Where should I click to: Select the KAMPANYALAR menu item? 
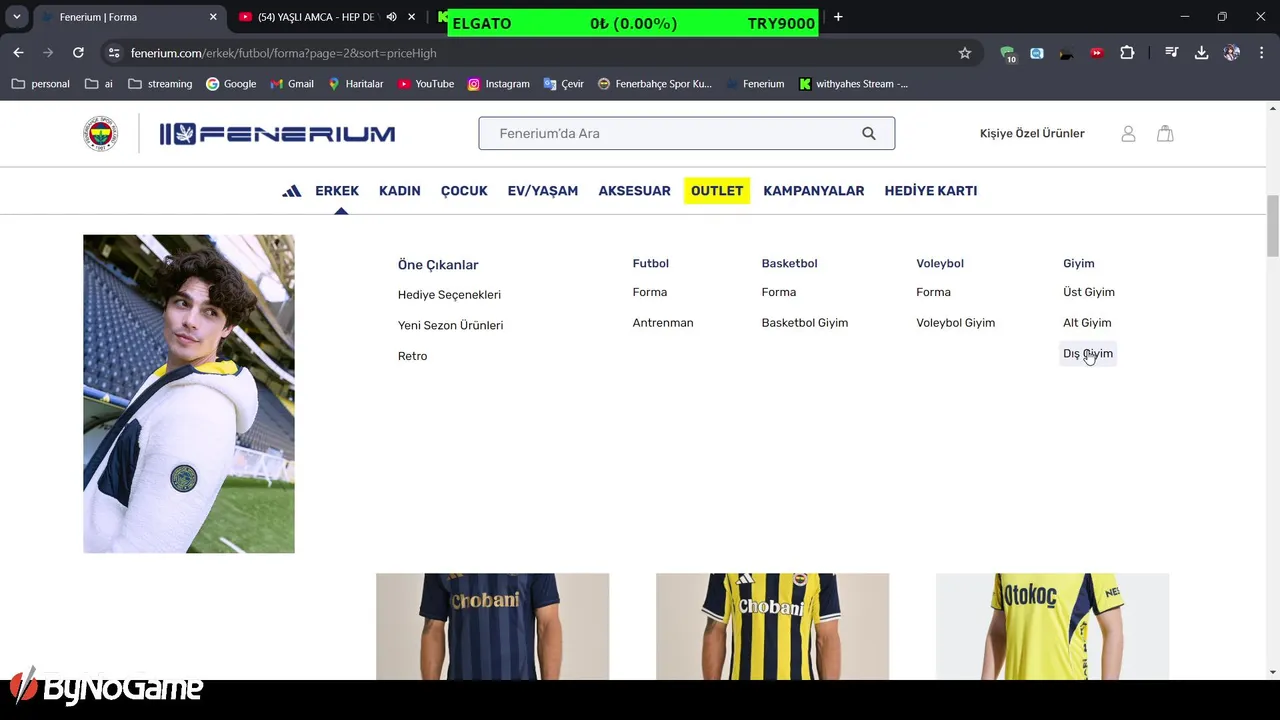coord(814,191)
